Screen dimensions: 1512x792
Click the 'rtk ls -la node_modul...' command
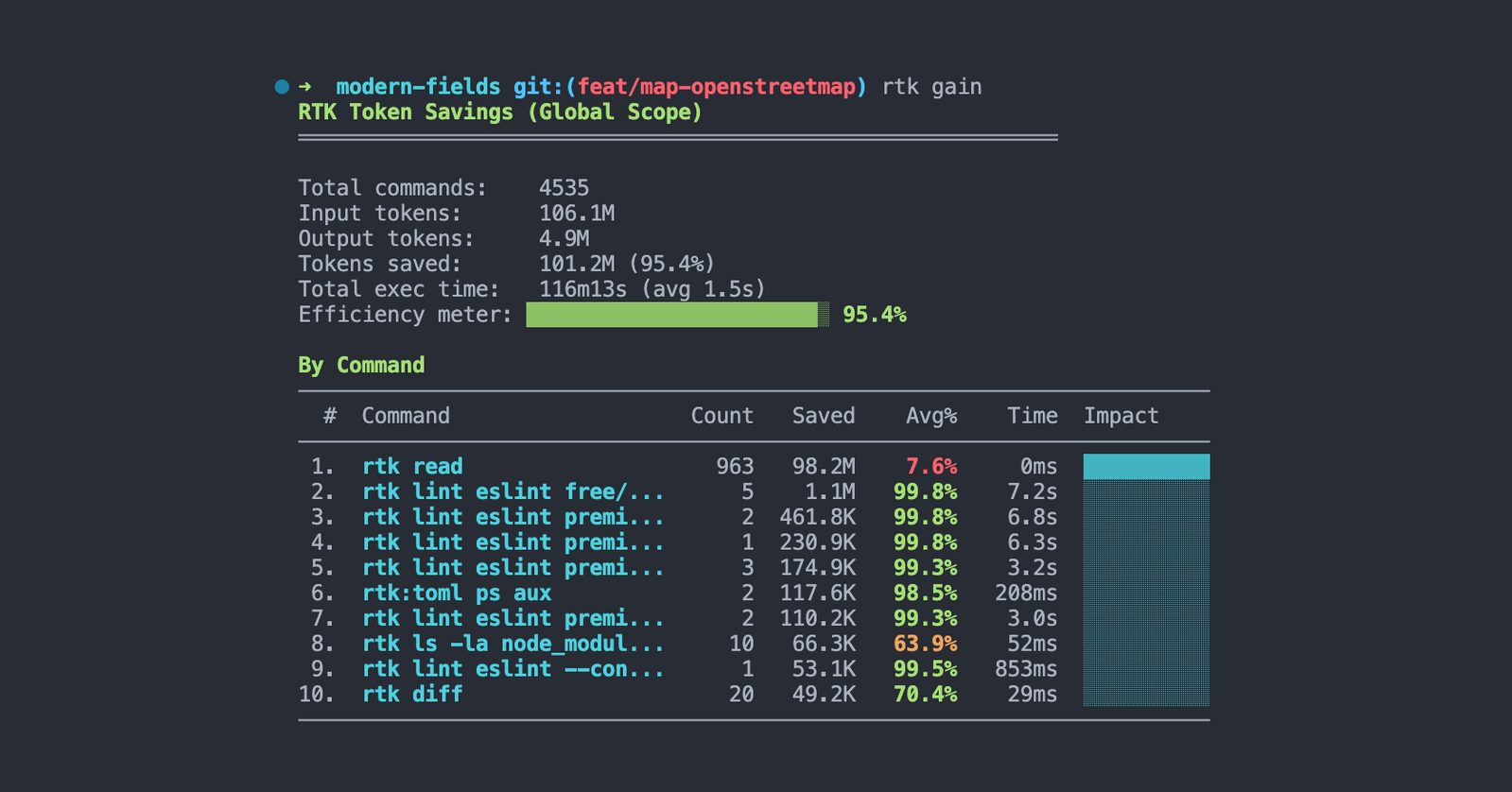click(513, 644)
